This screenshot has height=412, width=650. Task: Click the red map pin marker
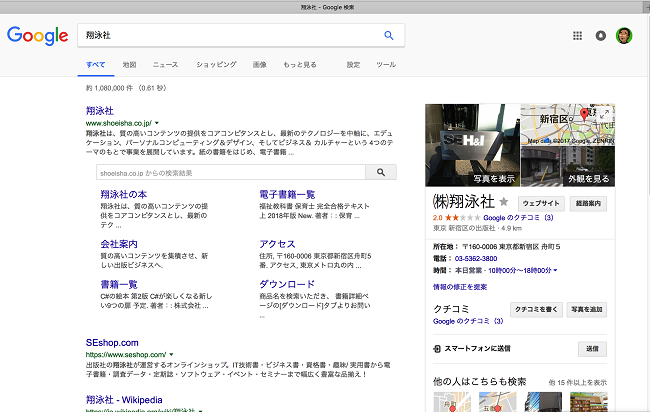coord(584,114)
